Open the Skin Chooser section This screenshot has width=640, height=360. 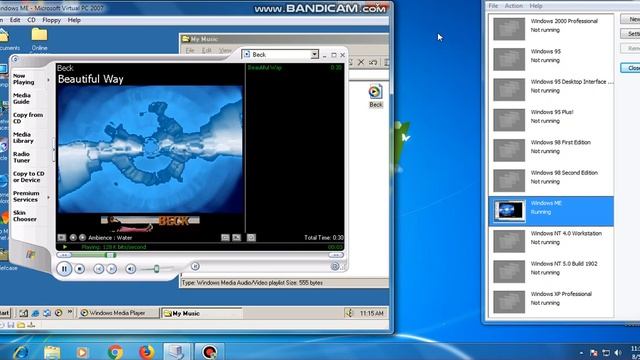(x=24, y=216)
